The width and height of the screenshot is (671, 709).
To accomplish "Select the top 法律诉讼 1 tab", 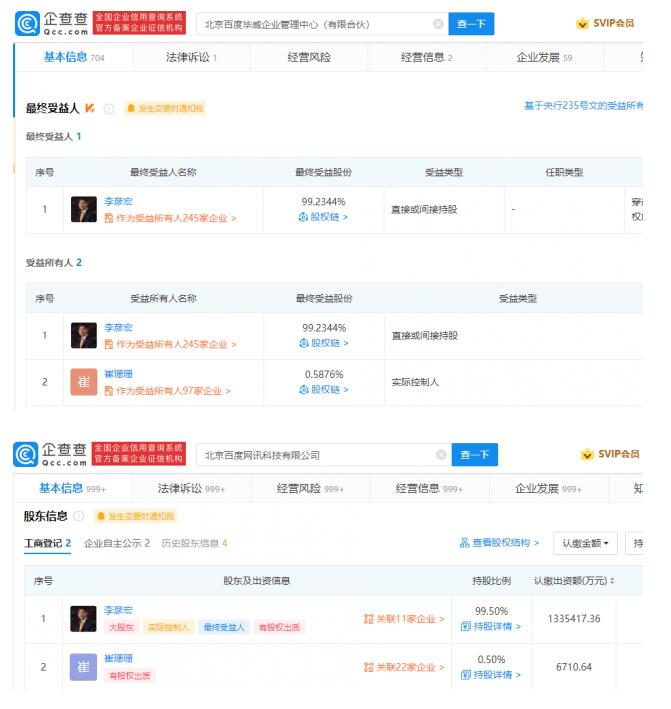I will coord(191,57).
